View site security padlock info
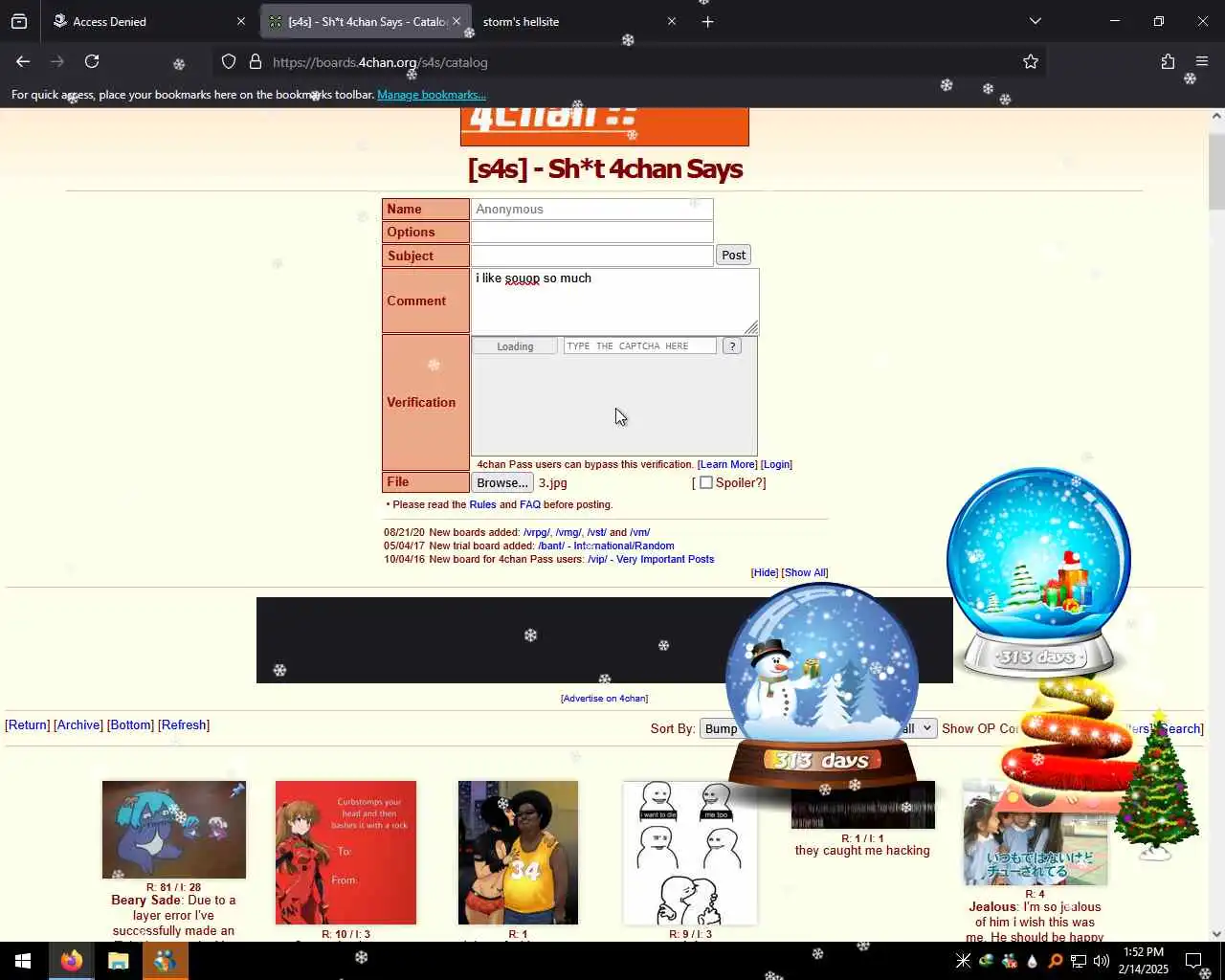The width and height of the screenshot is (1225, 980). click(256, 61)
